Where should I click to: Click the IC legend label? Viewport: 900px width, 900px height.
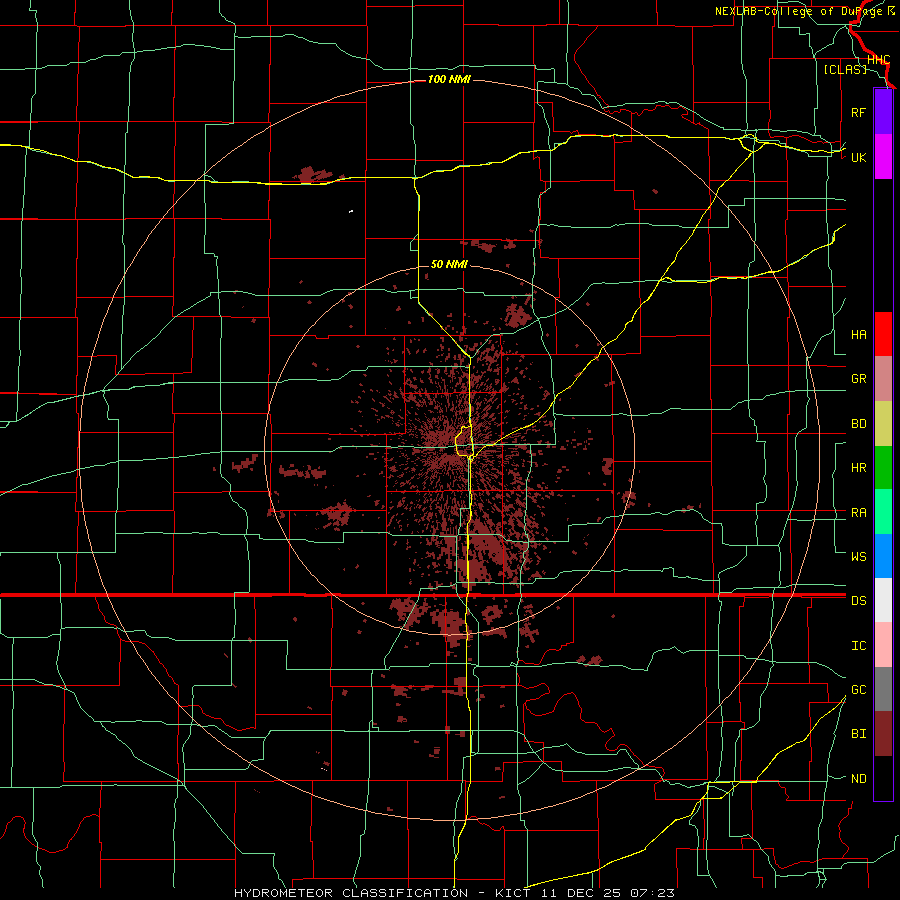point(858,646)
